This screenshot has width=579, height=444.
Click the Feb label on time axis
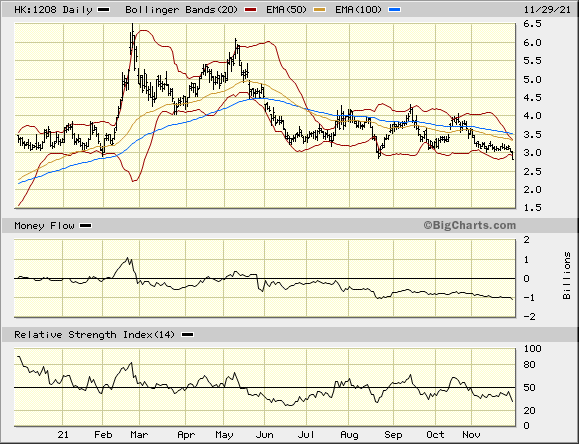click(103, 434)
